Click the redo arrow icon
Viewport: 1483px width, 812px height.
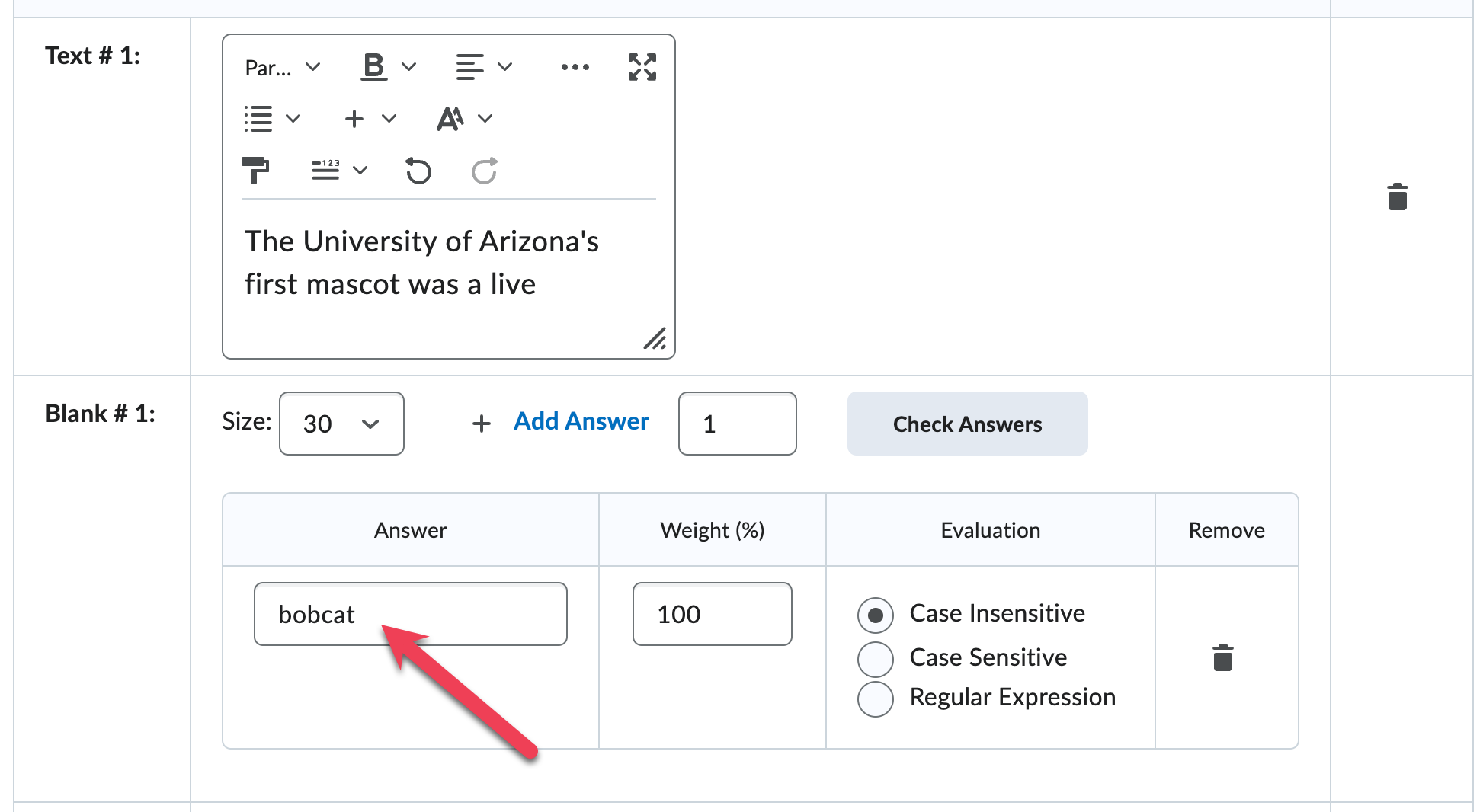click(485, 171)
